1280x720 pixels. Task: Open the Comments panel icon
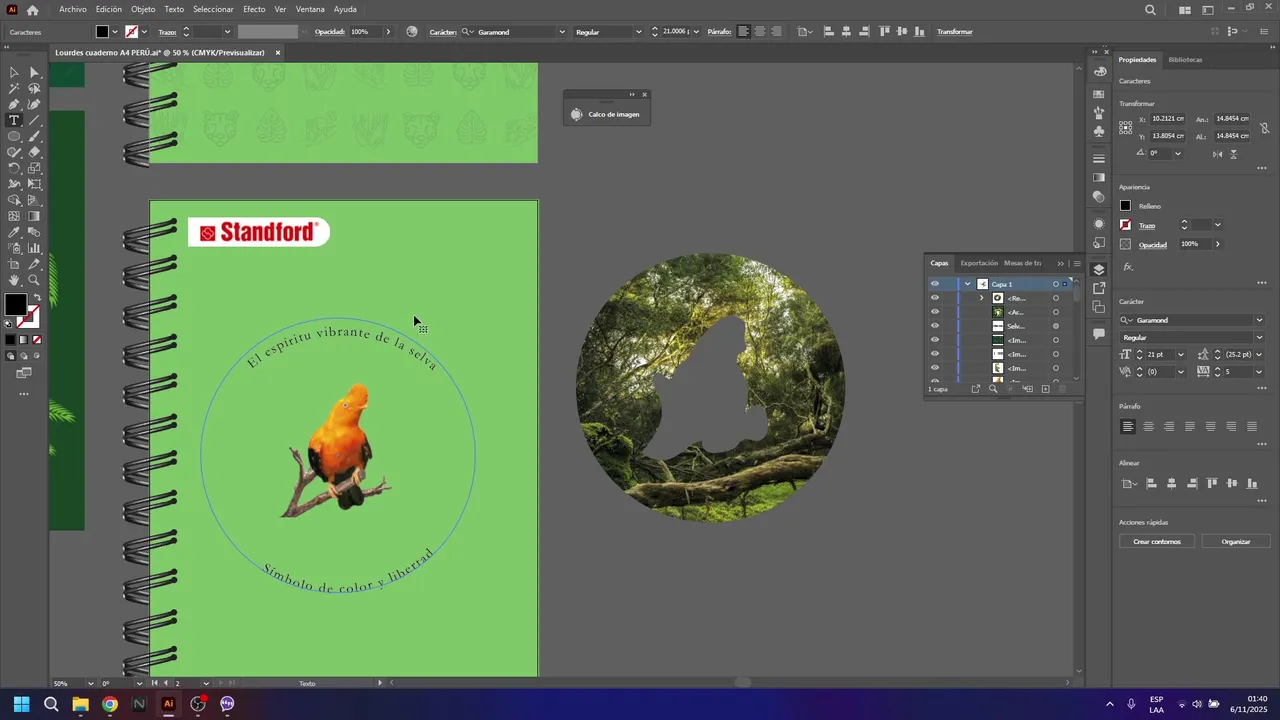[1099, 334]
